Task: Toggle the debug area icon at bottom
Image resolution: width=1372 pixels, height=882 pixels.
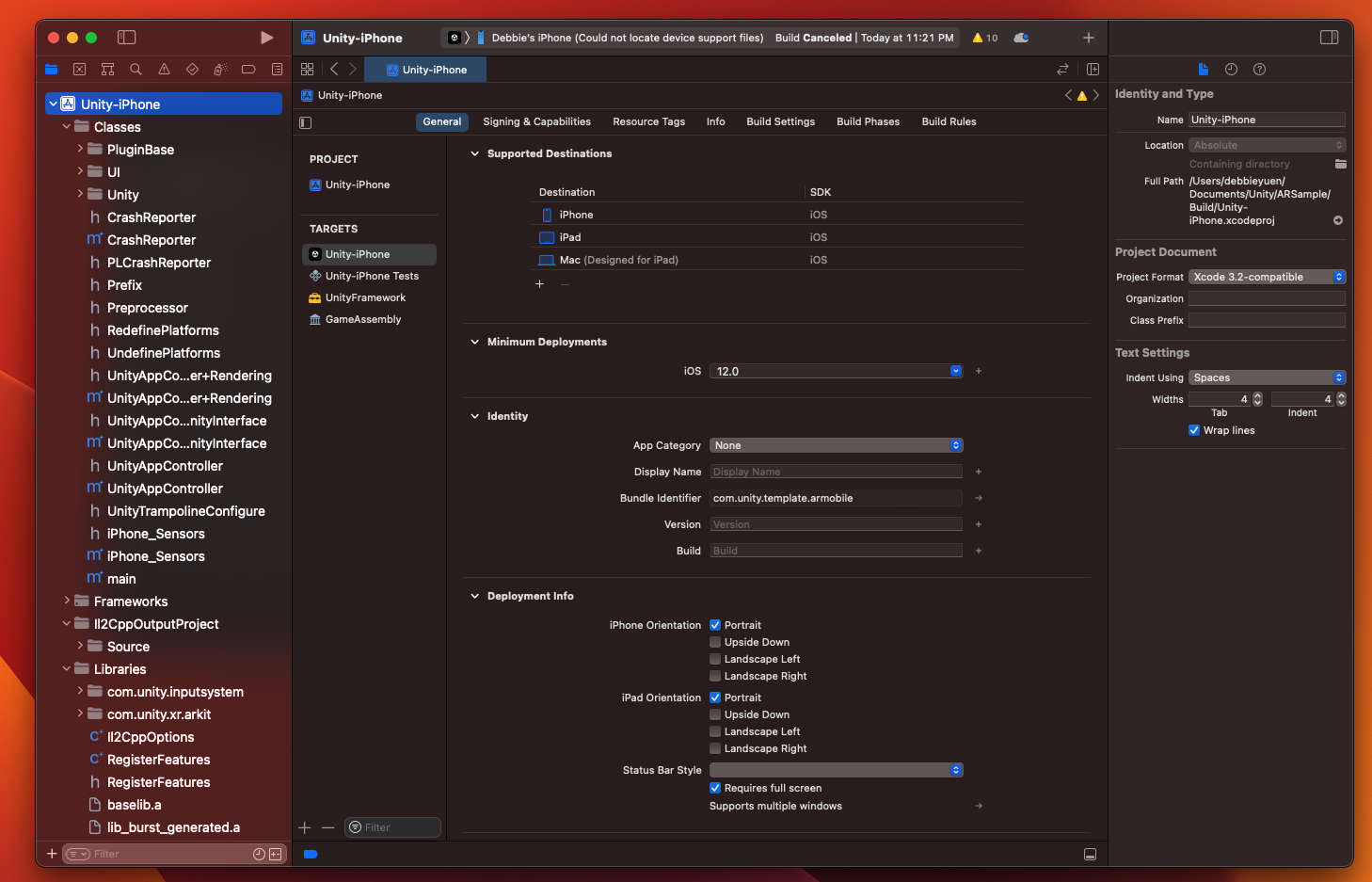Action: point(1090,855)
